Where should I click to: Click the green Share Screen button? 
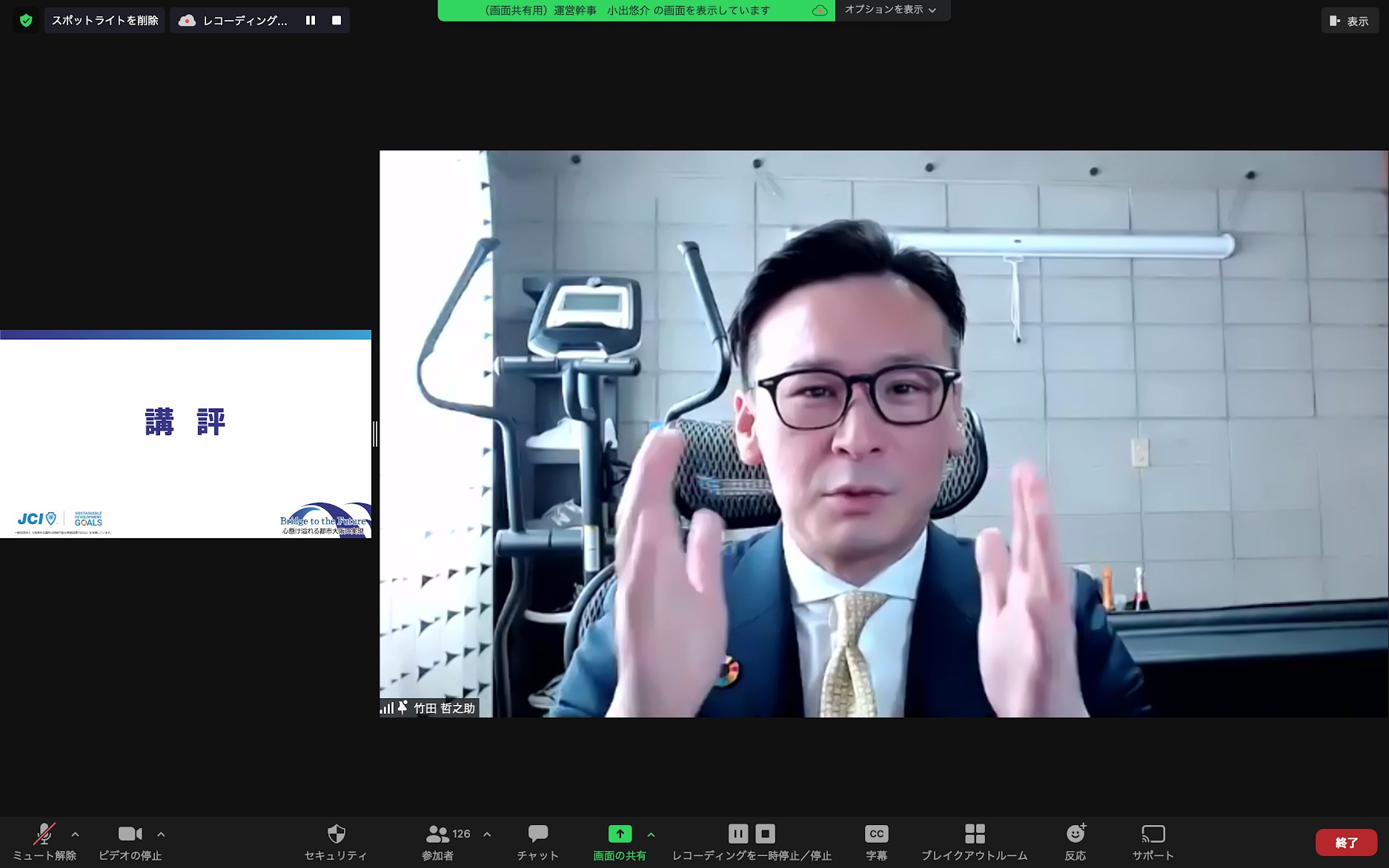coord(620,842)
